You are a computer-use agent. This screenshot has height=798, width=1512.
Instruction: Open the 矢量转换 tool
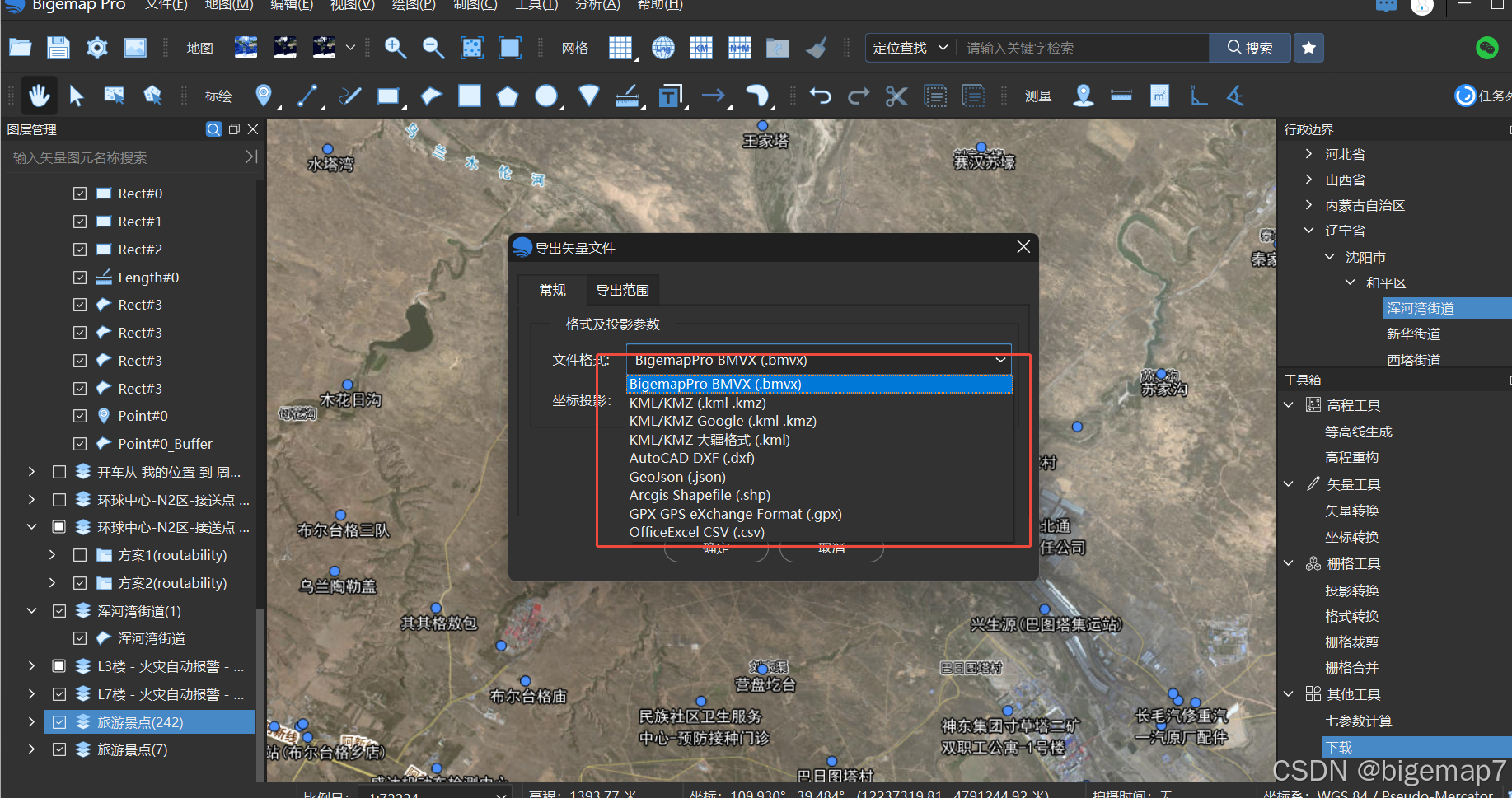coord(1352,511)
